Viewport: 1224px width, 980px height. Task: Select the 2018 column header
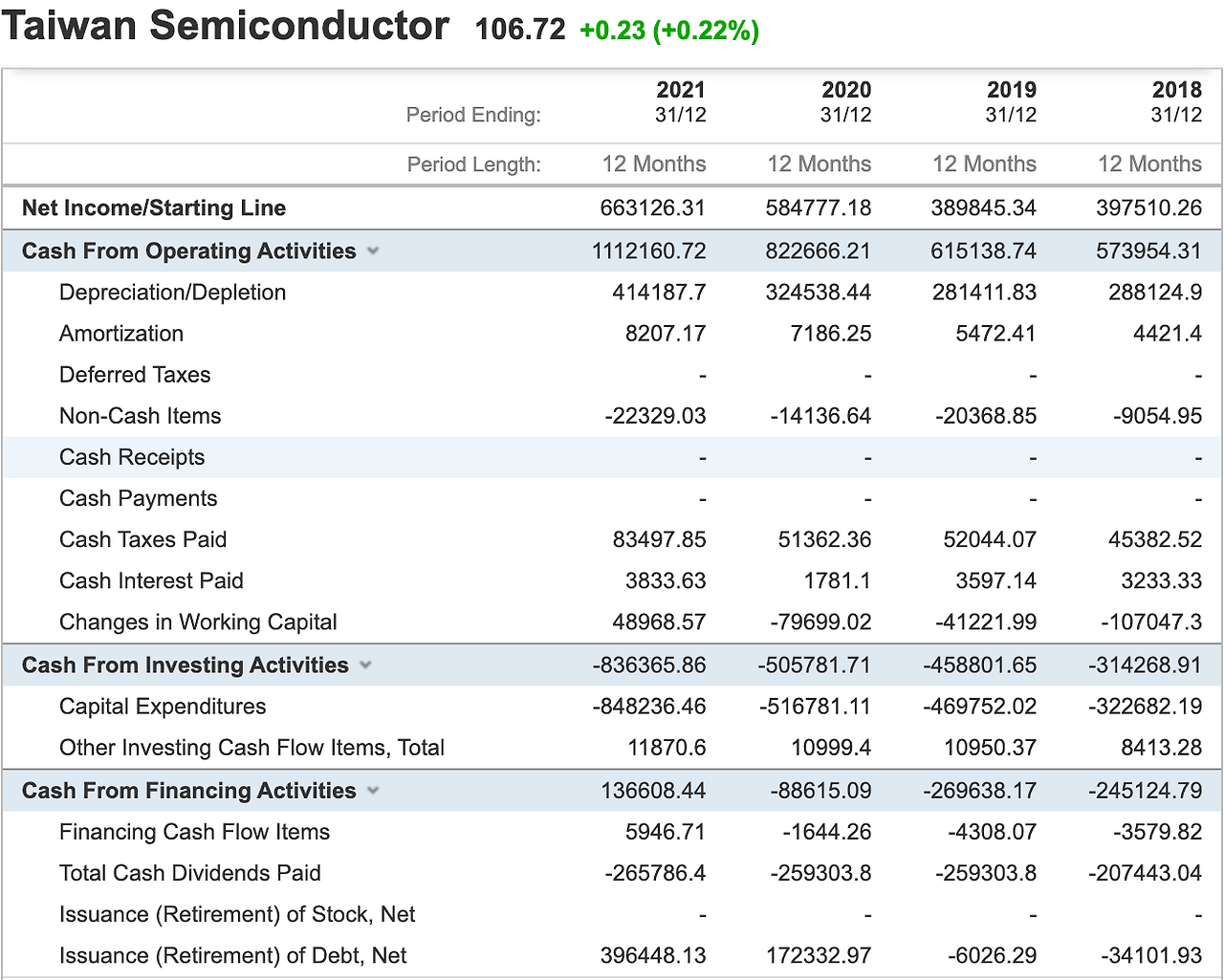(1177, 90)
